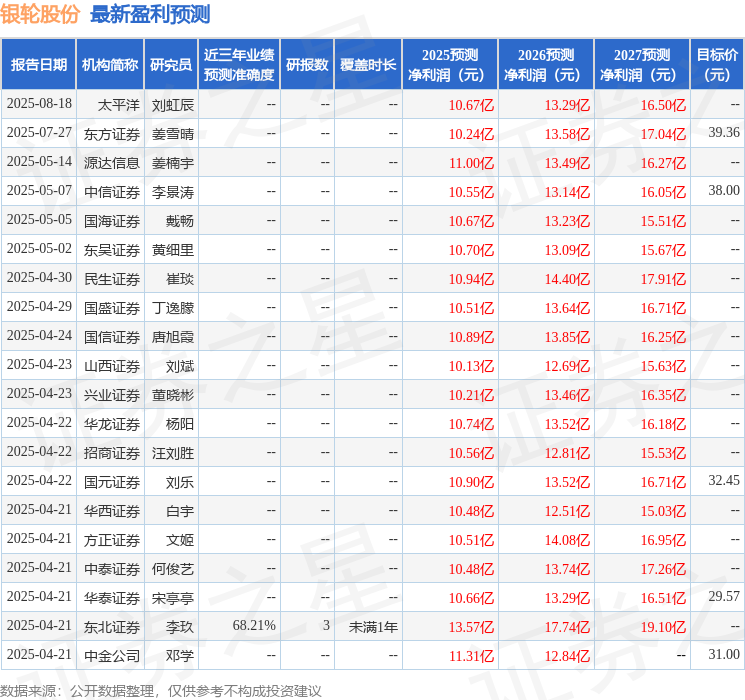Image resolution: width=745 pixels, height=700 pixels.
Task: Click the 未满1年 coverage cell
Action: click(x=373, y=627)
